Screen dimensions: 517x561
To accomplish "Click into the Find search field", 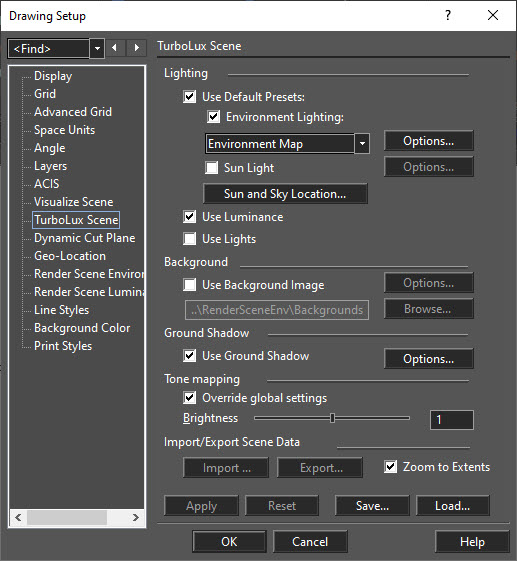I will pyautogui.click(x=48, y=48).
